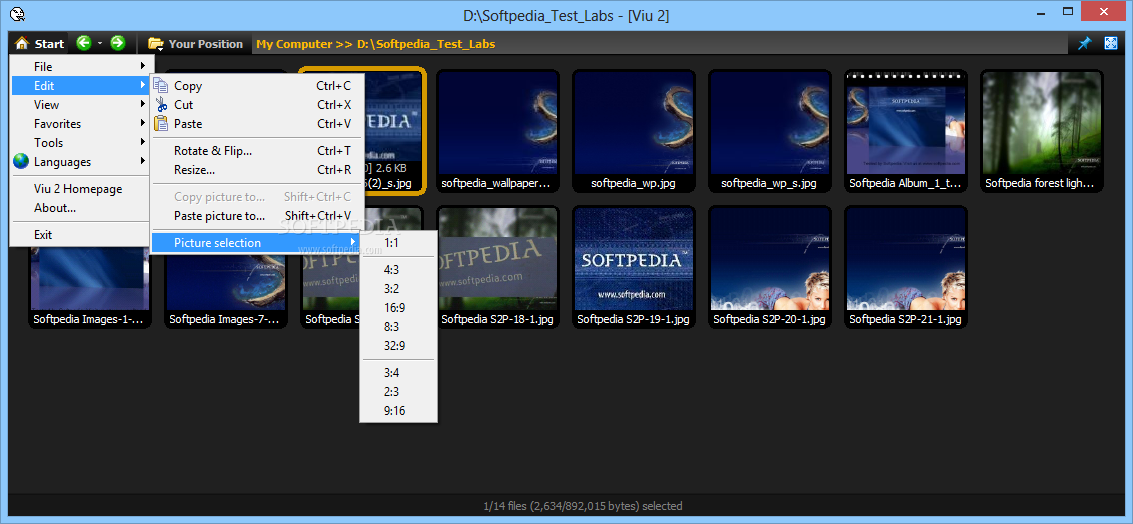Image resolution: width=1133 pixels, height=524 pixels.
Task: Select the 4:3 picture selection ratio
Action: coord(398,270)
